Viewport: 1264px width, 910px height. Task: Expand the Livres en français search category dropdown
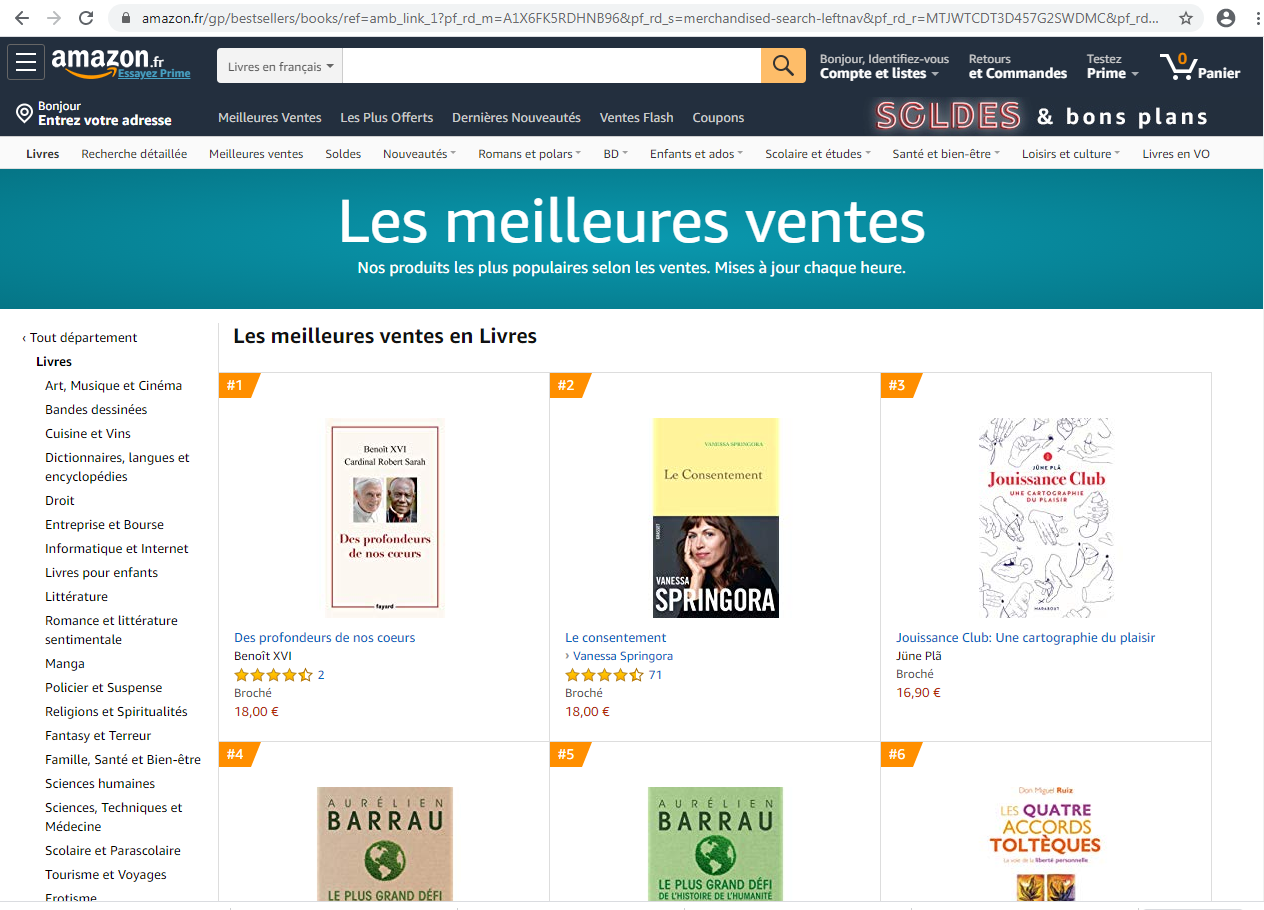tap(280, 67)
